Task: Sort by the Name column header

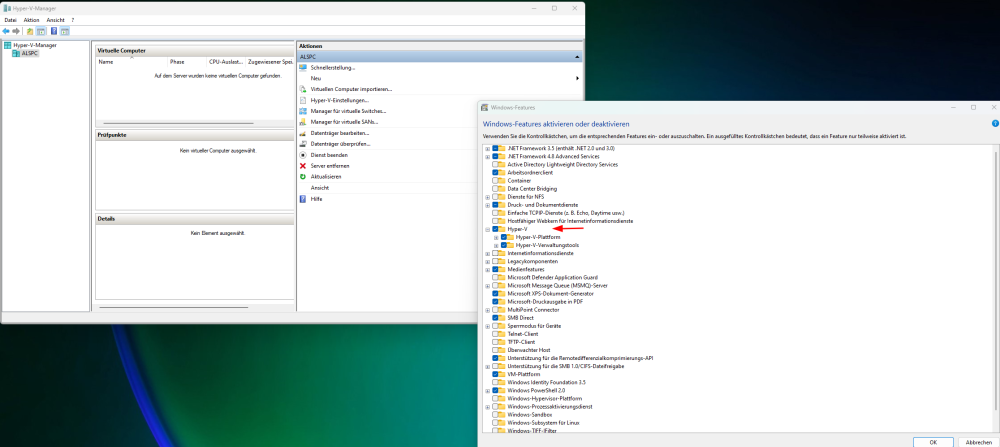Action: click(x=132, y=62)
